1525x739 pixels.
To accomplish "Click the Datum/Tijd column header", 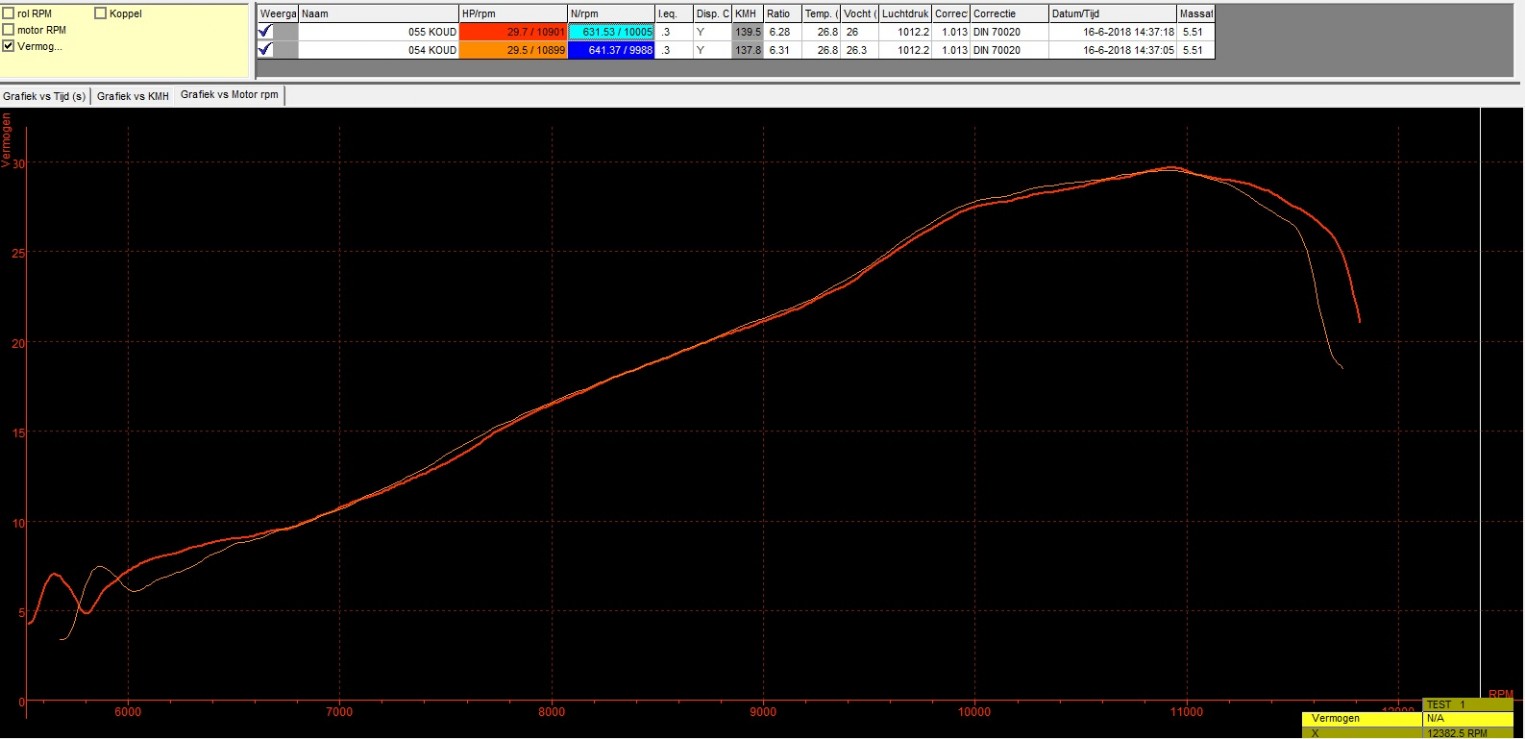I will pyautogui.click(x=1112, y=15).
